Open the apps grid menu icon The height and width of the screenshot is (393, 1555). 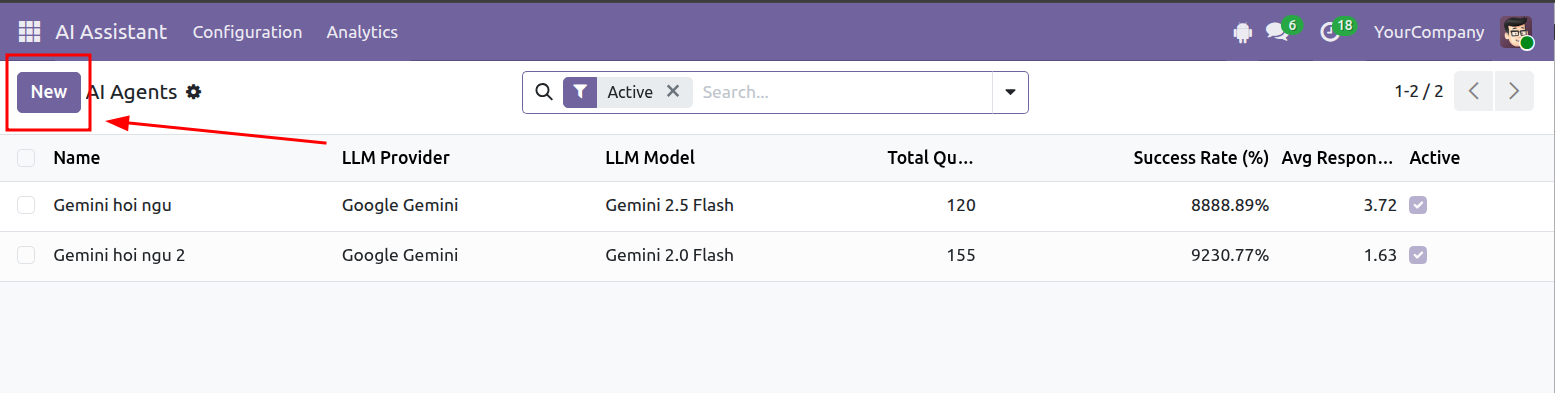click(x=29, y=32)
